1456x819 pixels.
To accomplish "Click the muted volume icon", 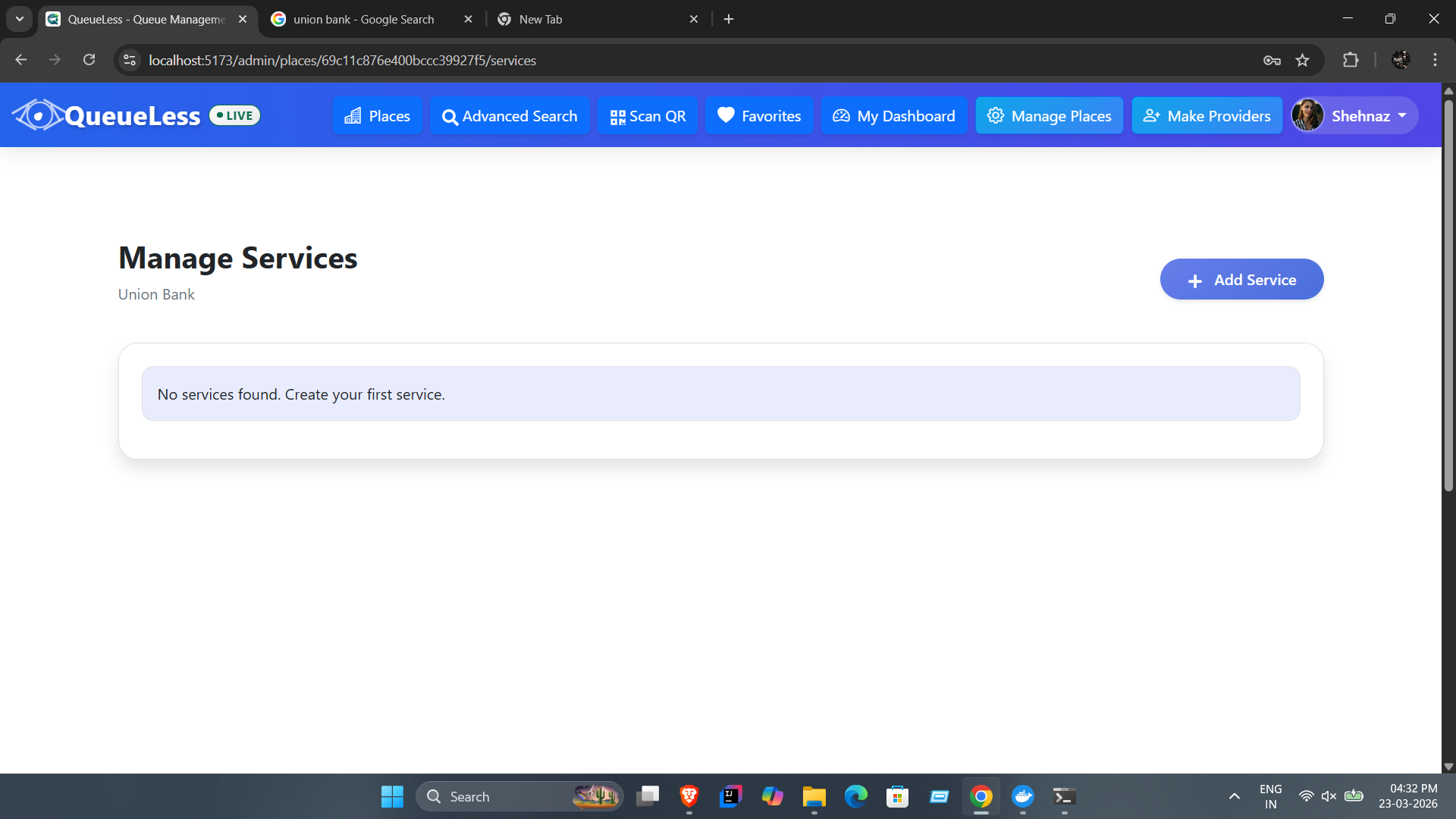I will coord(1329,796).
